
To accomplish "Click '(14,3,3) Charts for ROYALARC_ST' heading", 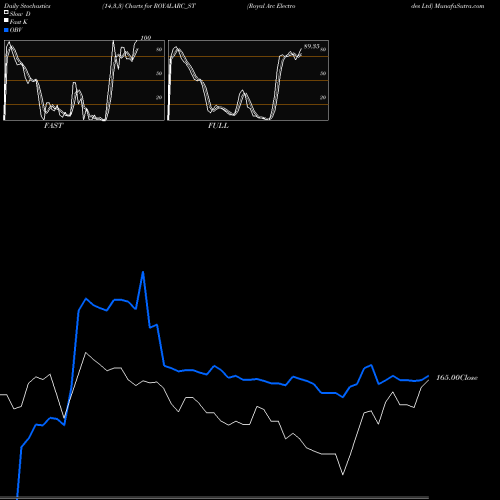I will click(149, 6).
